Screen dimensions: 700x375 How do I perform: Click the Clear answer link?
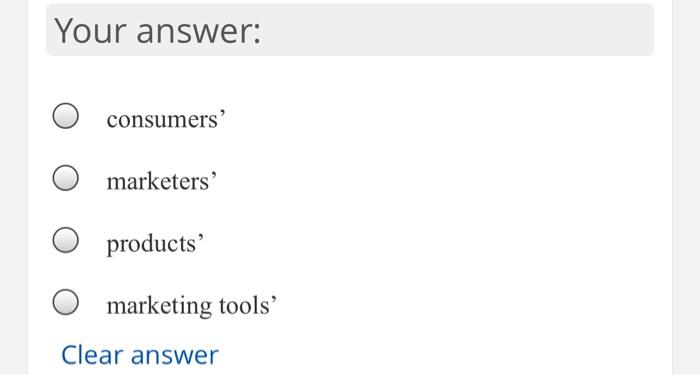tap(140, 355)
